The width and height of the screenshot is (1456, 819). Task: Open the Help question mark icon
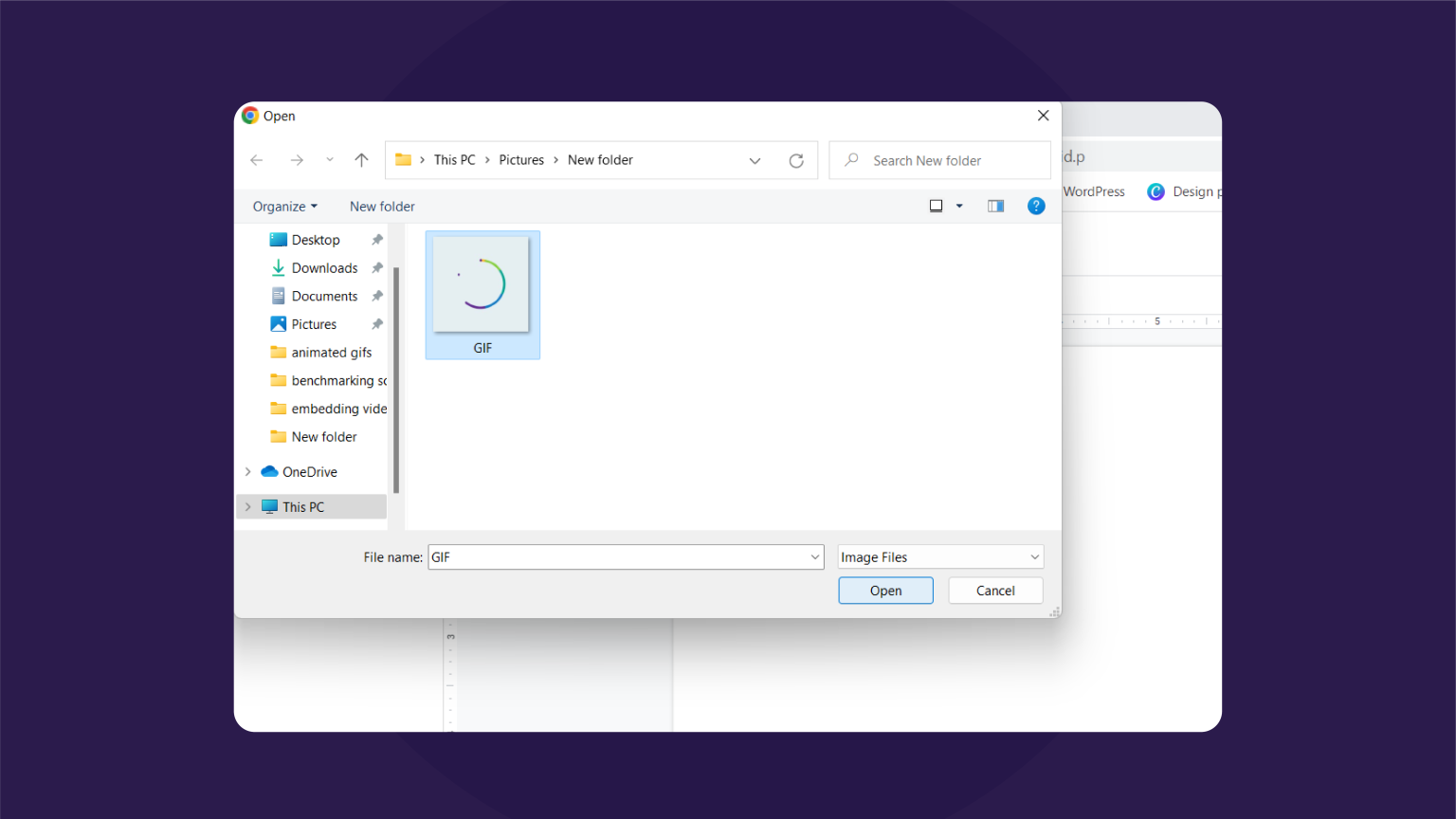point(1036,206)
